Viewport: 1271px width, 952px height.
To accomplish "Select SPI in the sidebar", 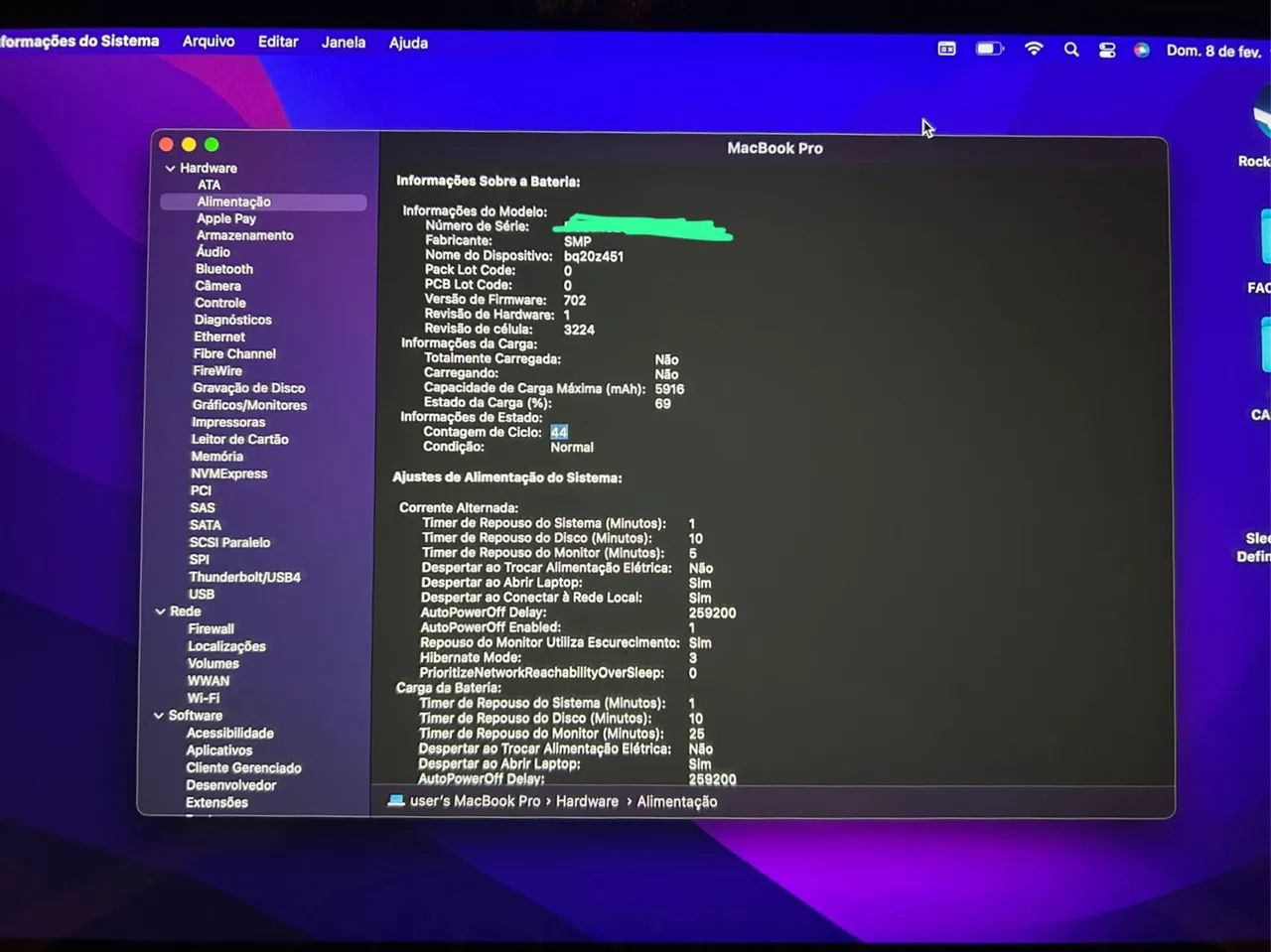I will click(200, 559).
